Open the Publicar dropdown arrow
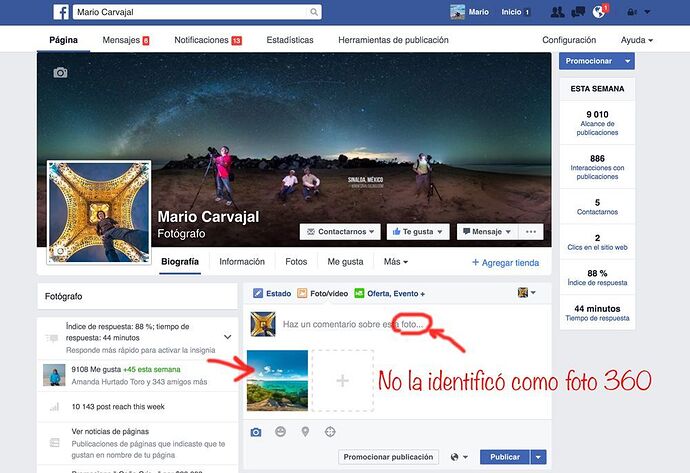This screenshot has height=473, width=690. point(538,457)
